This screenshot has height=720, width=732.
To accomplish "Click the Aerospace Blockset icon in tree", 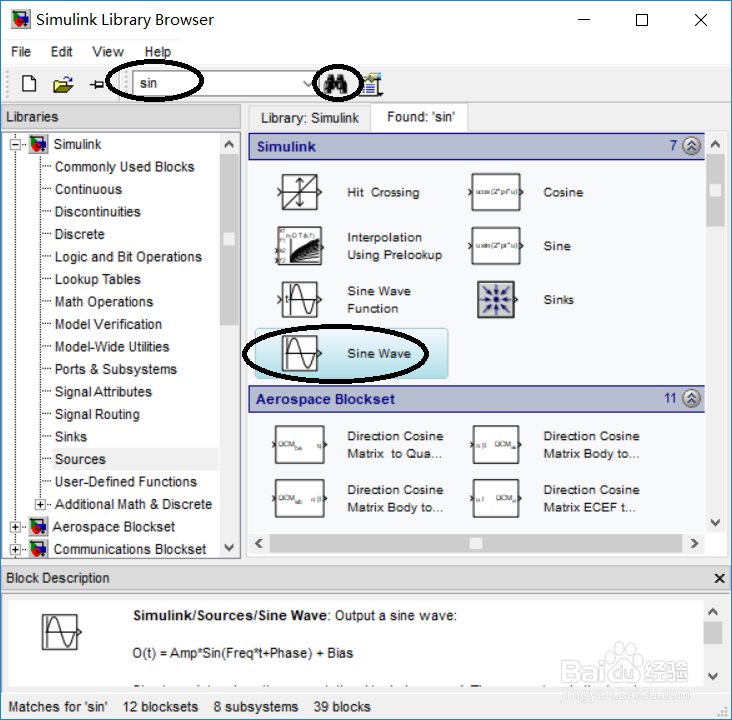I will [x=38, y=527].
